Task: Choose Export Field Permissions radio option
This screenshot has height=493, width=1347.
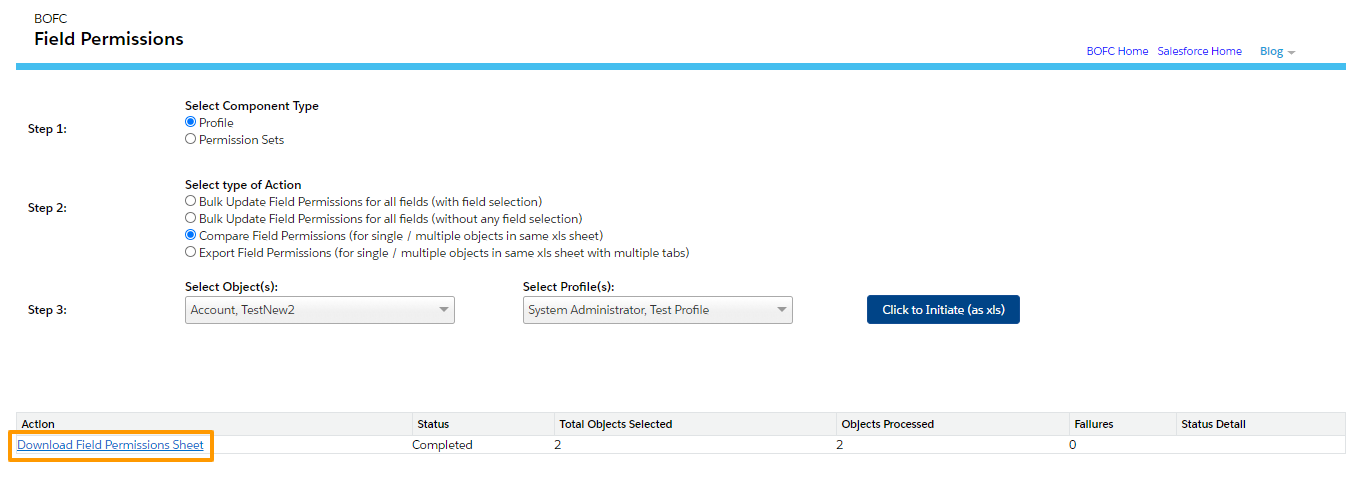Action: [x=191, y=252]
